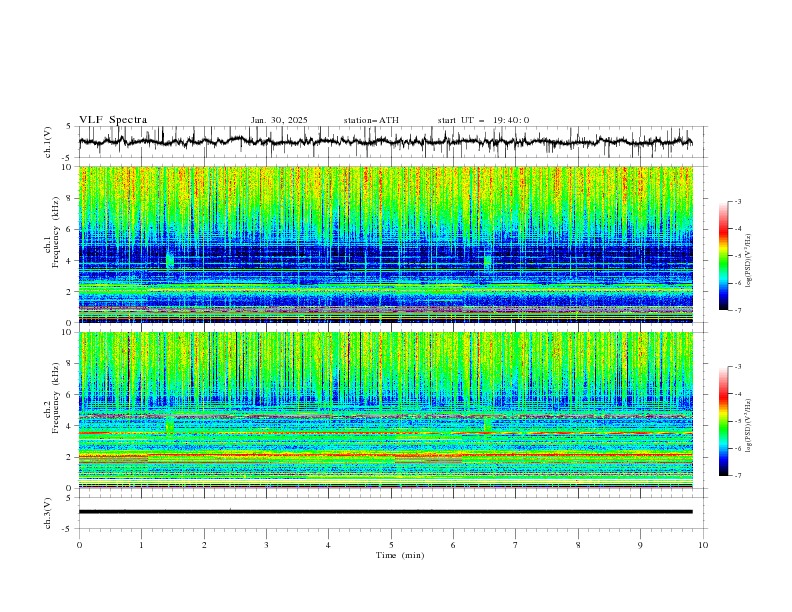
Task: Click the tick label 3 on the Time axis
Action: click(266, 545)
